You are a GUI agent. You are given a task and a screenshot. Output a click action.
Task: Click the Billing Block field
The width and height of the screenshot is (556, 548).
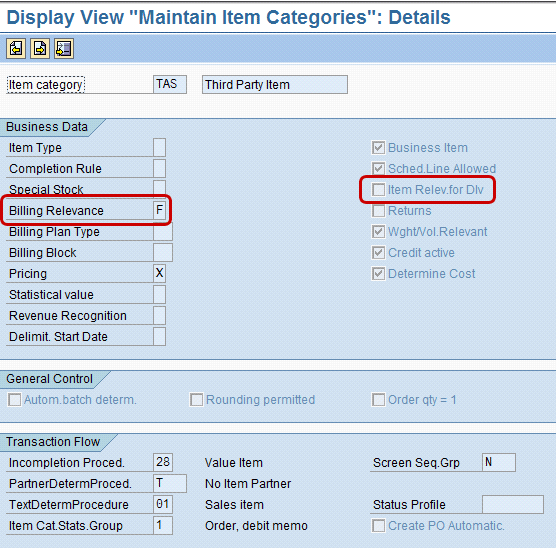click(163, 253)
